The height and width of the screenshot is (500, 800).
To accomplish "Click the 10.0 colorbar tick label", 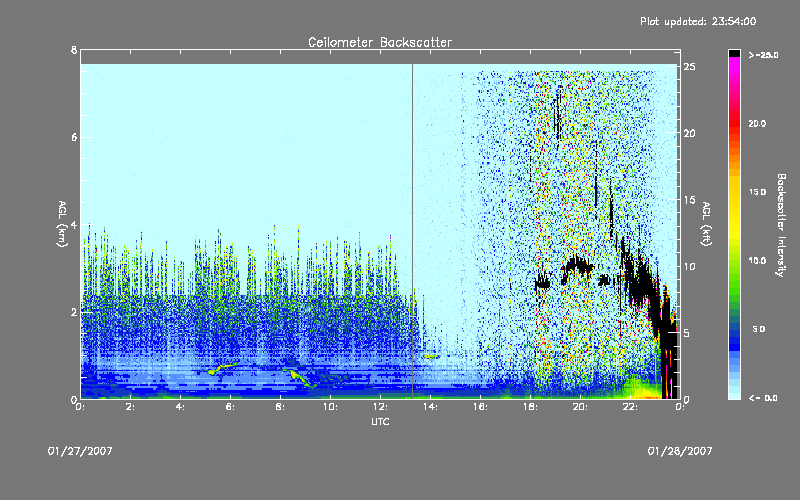I will point(757,261).
